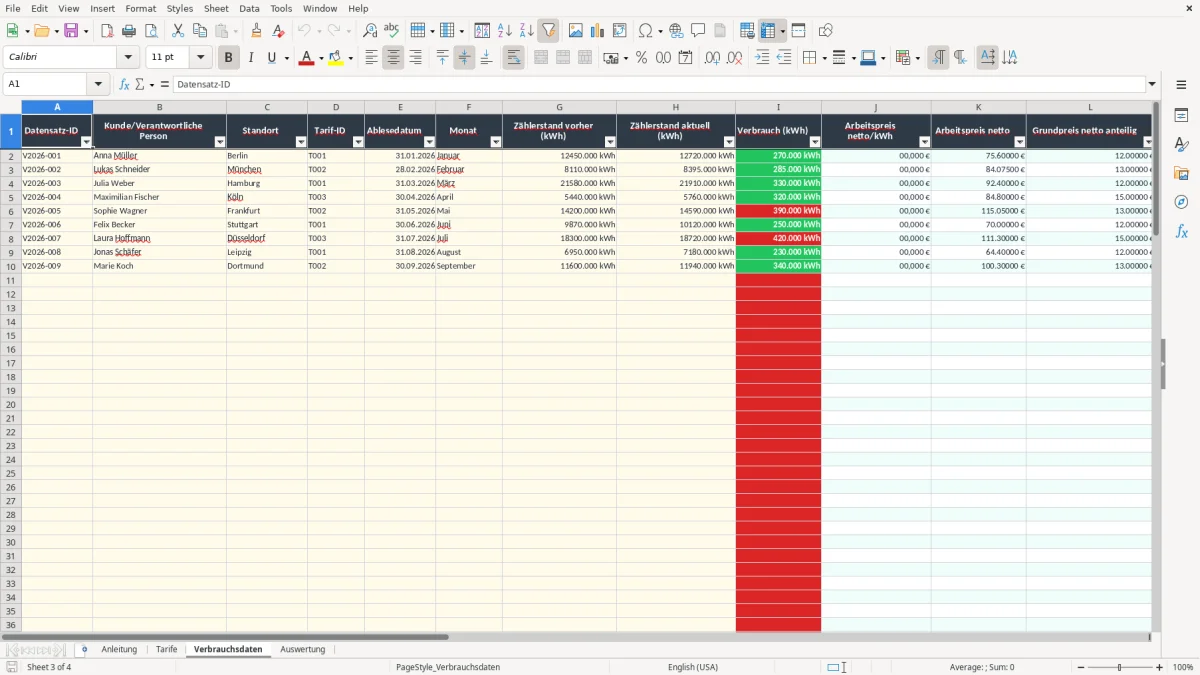Open the font color dropdown arrow

pos(320,58)
